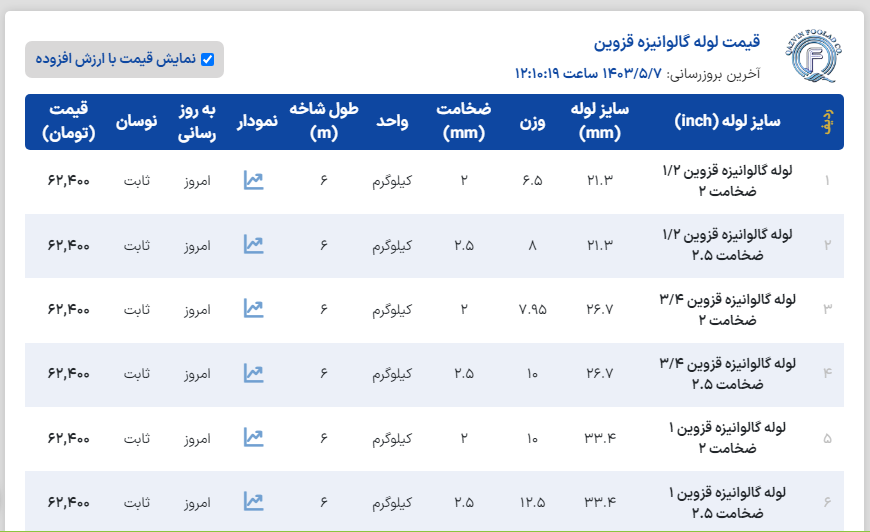Click the ردیف column header
The image size is (870, 532).
826,121
